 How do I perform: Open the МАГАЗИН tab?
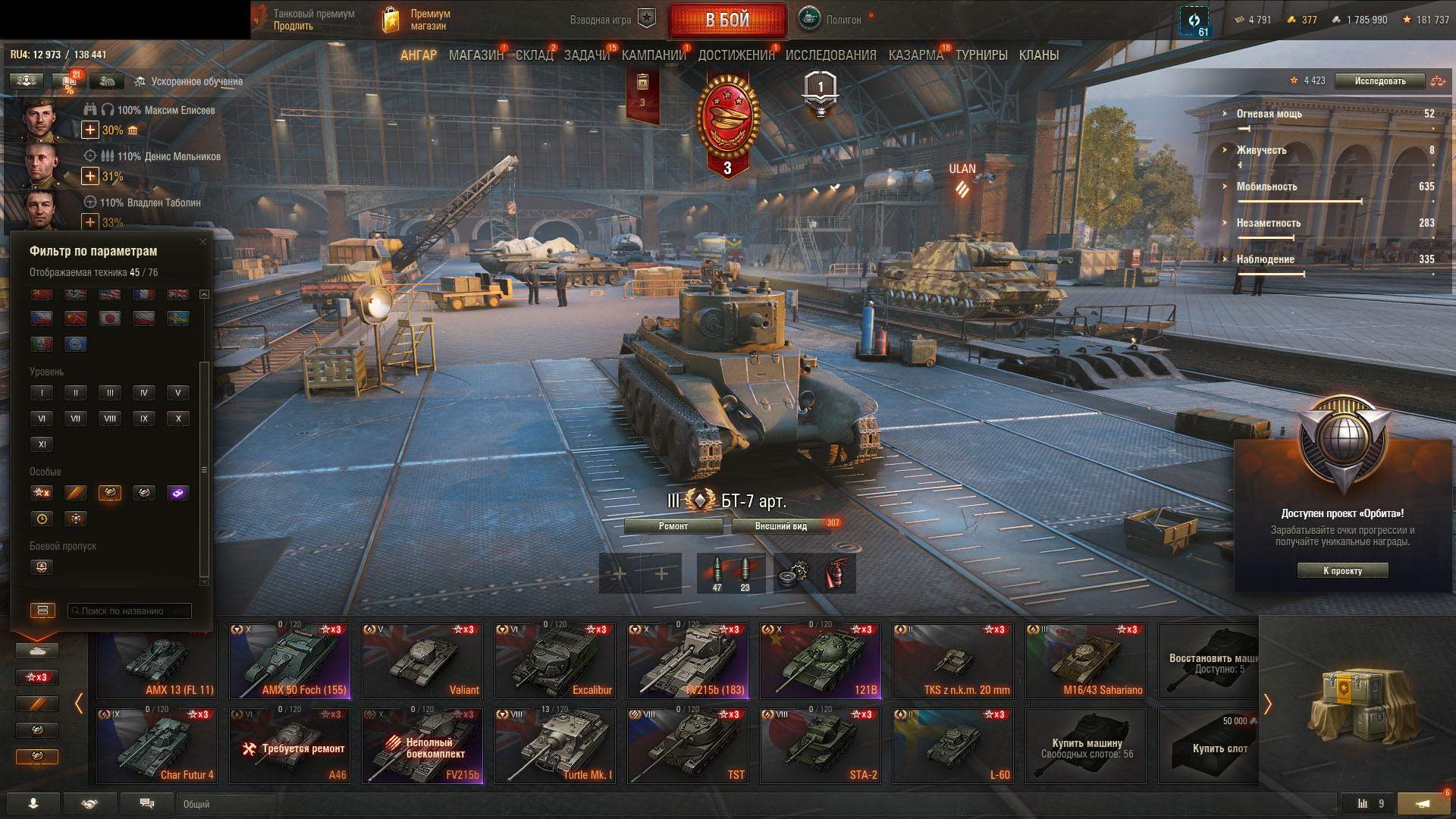click(475, 55)
